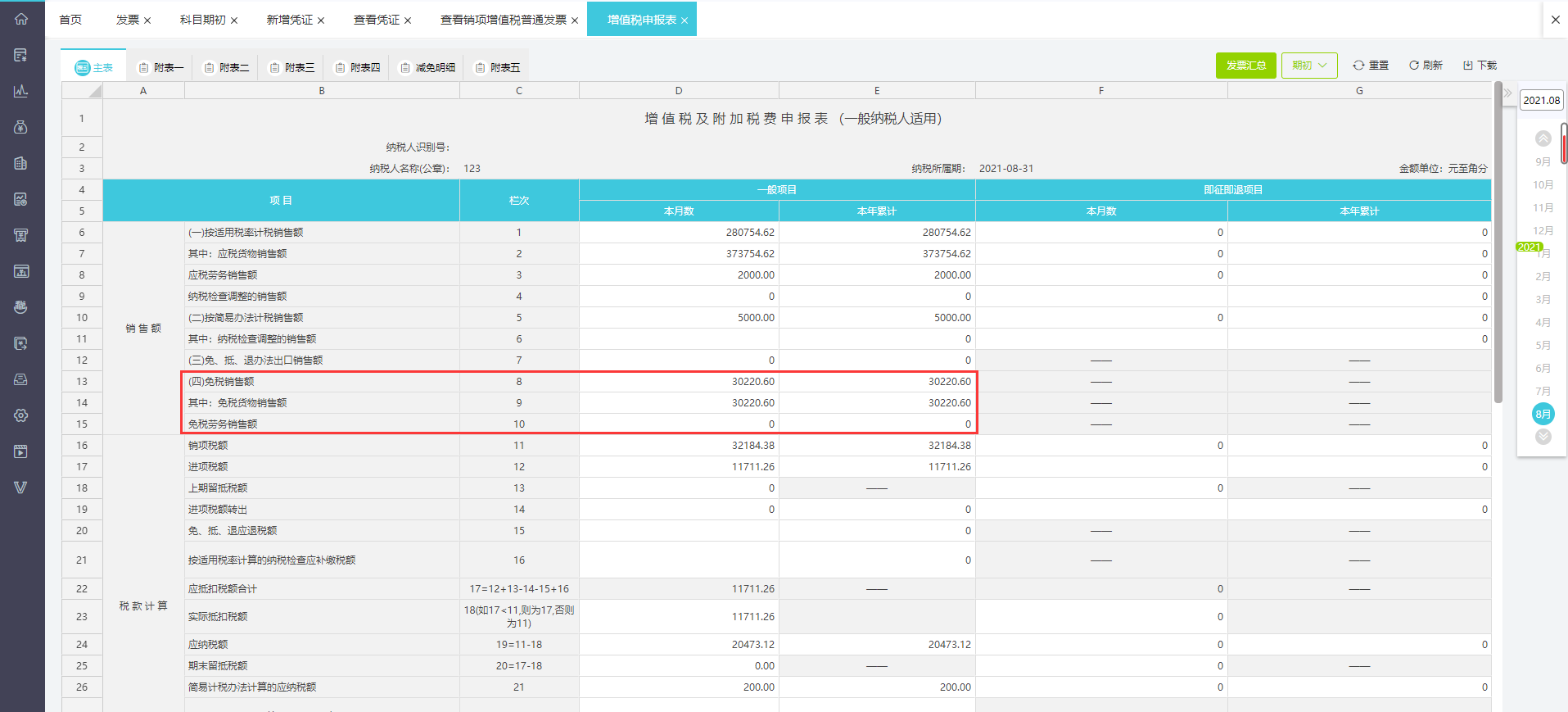Click the green 发票汇总 button

pyautogui.click(x=1245, y=66)
